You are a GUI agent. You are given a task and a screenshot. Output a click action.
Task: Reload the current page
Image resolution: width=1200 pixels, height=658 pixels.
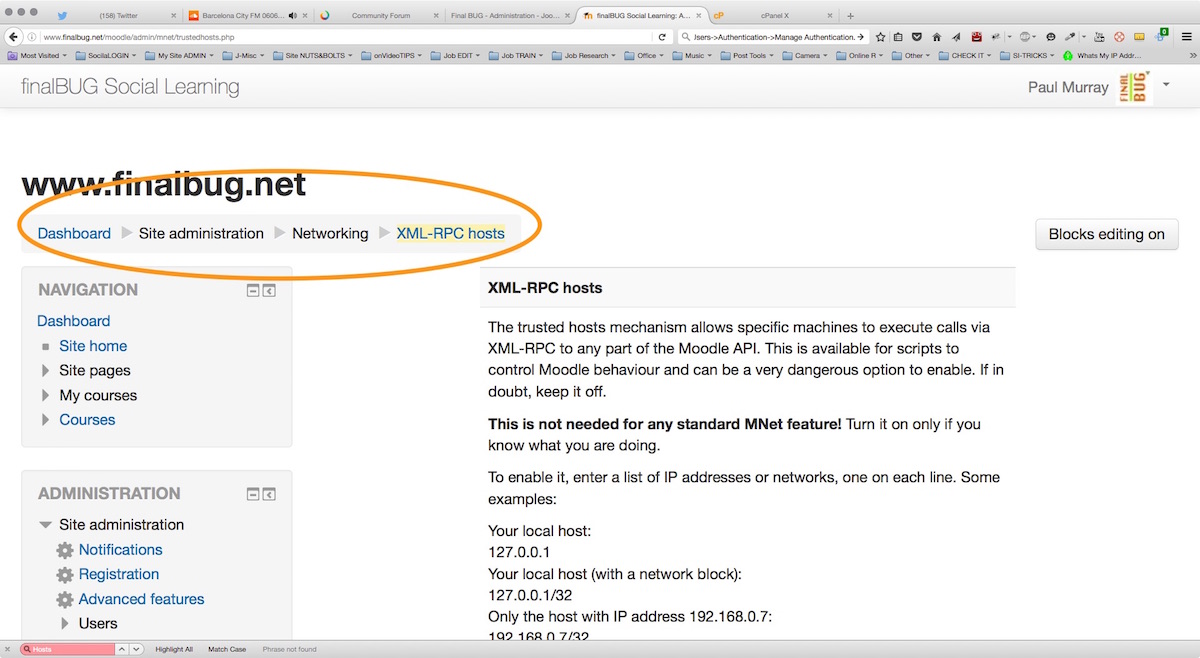pos(662,37)
